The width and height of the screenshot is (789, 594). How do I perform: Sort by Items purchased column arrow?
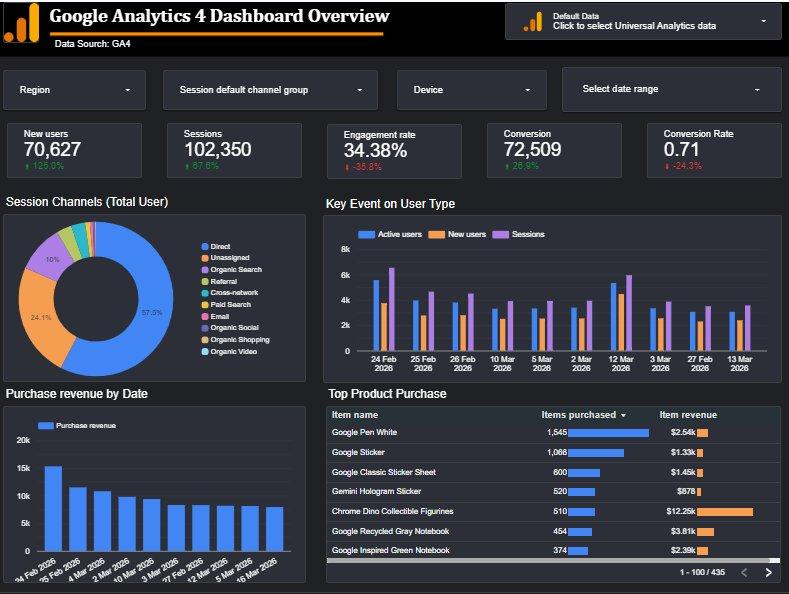pos(623,415)
